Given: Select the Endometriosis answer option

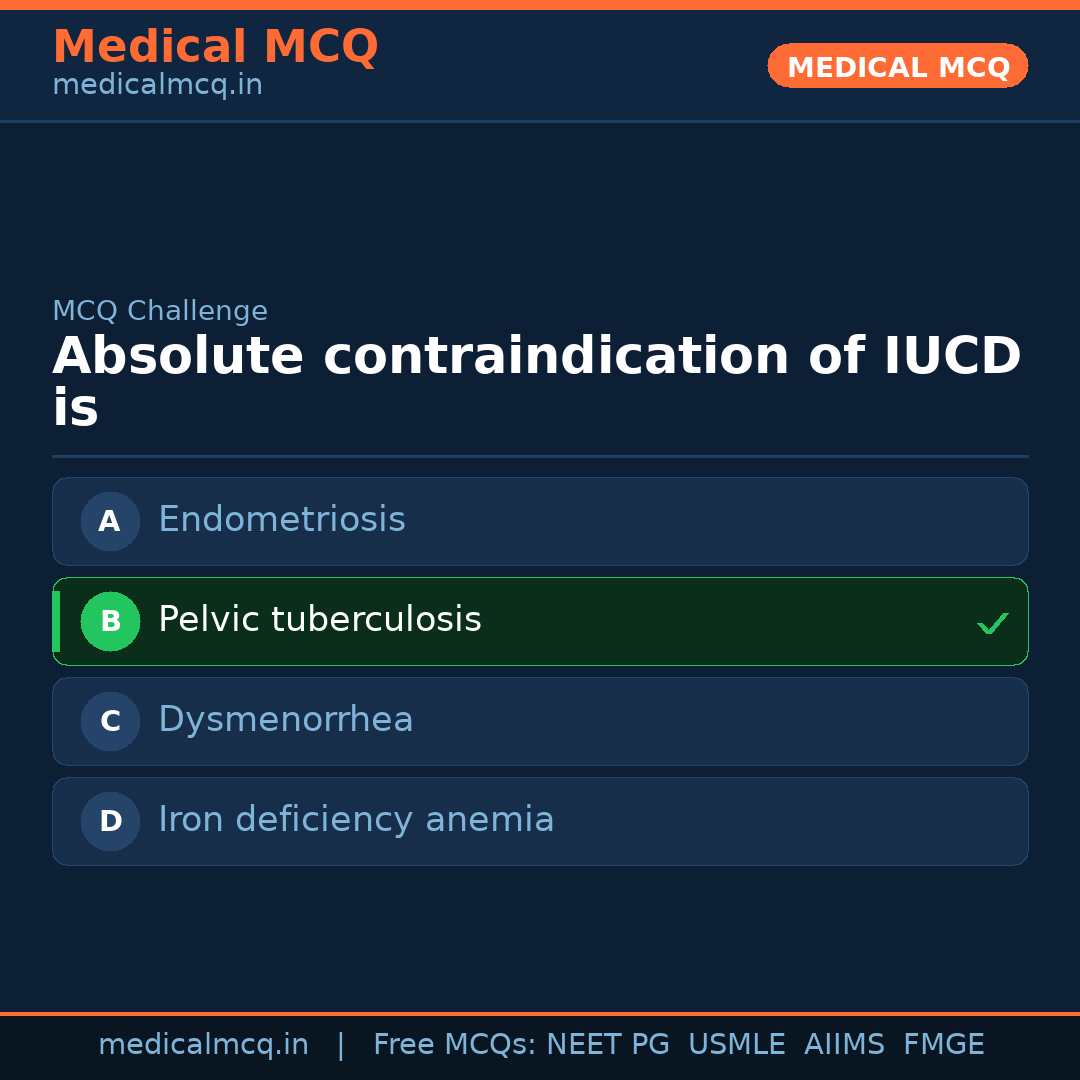Looking at the screenshot, I should [540, 521].
